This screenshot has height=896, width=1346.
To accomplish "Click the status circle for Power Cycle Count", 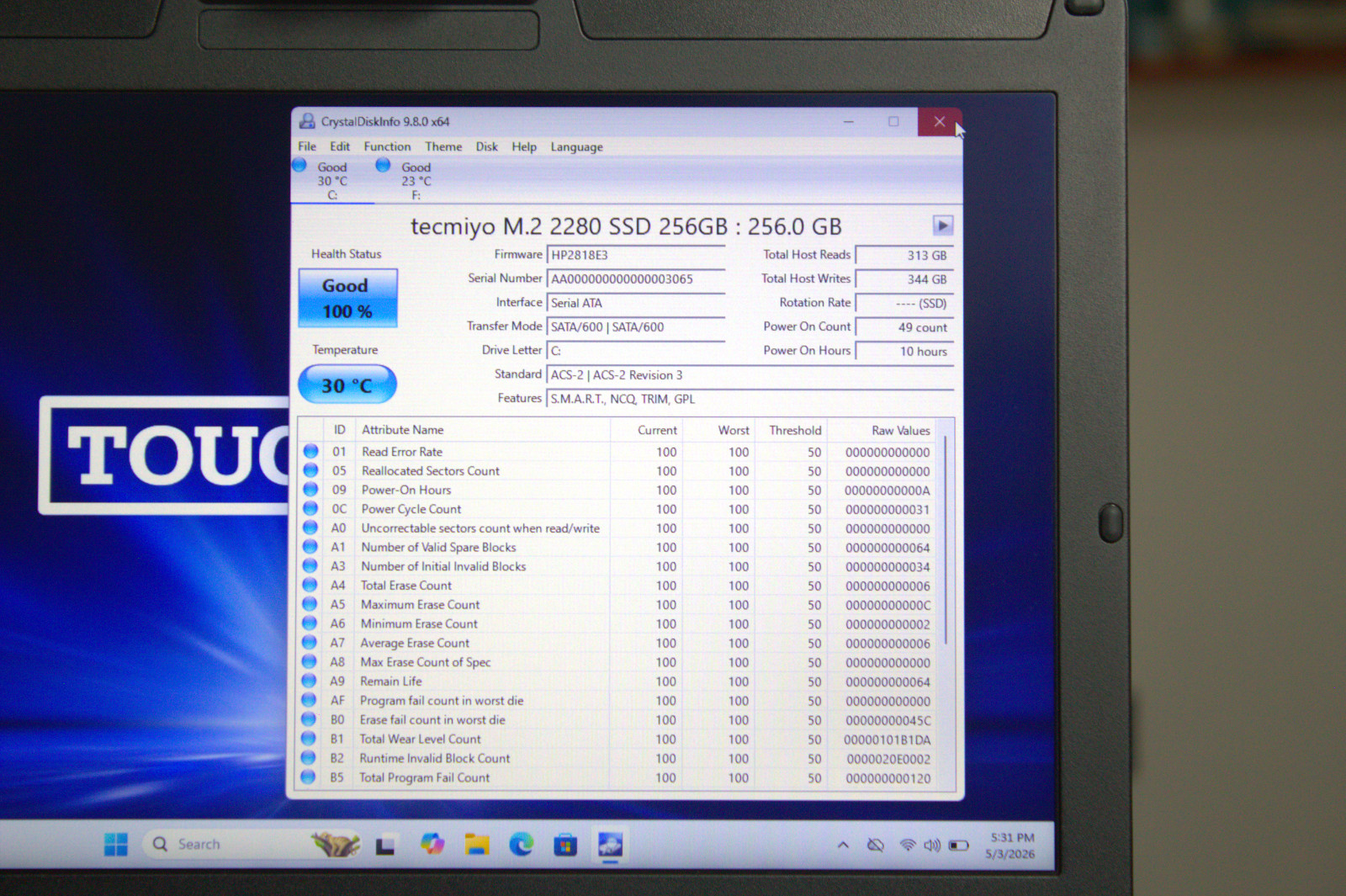I will pyautogui.click(x=310, y=509).
